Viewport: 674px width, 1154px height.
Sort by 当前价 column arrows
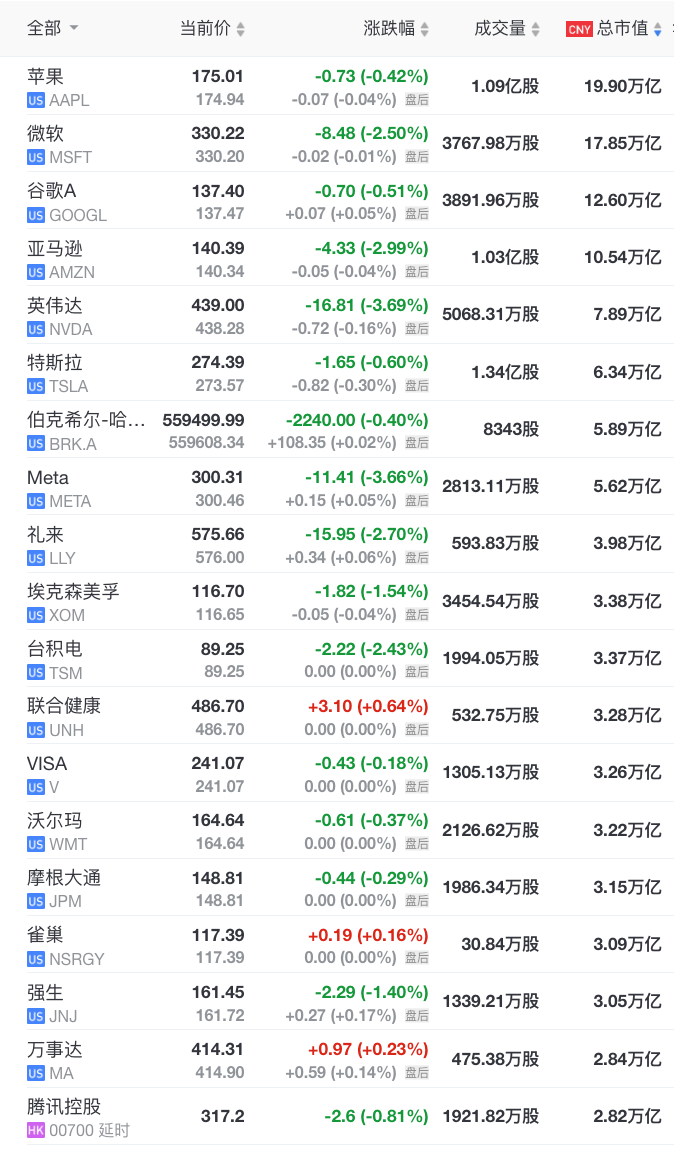point(240,30)
